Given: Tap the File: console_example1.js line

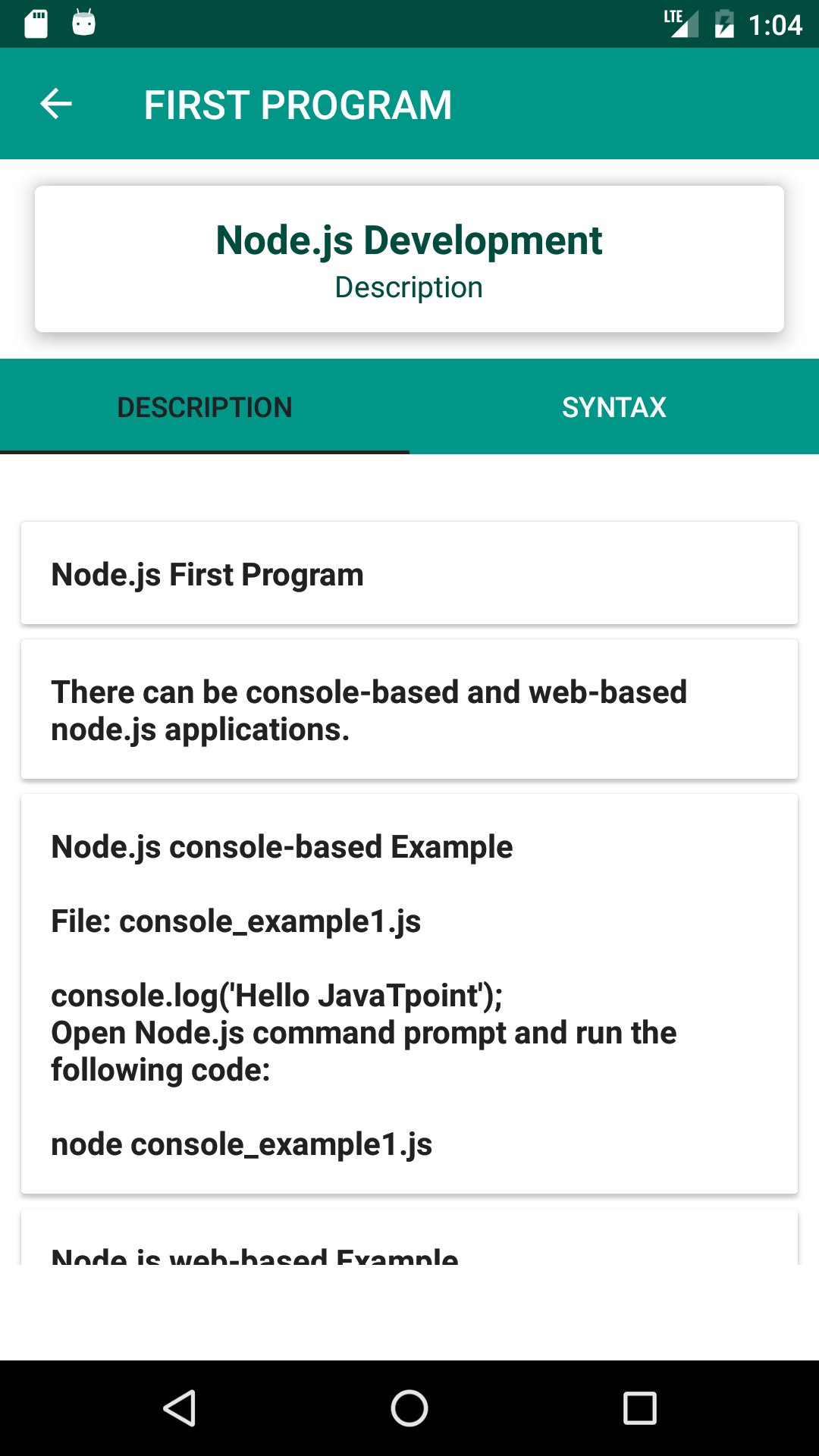Looking at the screenshot, I should tap(236, 921).
